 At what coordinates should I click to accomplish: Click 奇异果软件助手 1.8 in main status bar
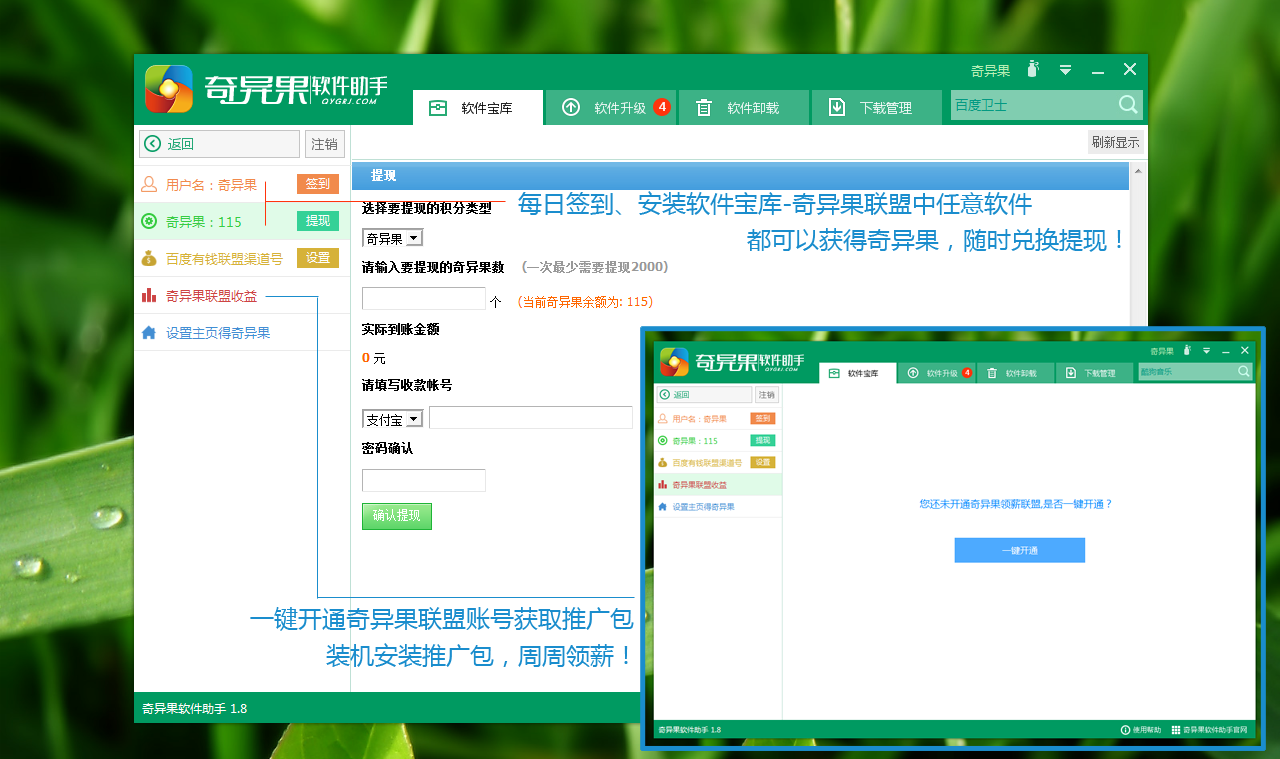tap(194, 709)
